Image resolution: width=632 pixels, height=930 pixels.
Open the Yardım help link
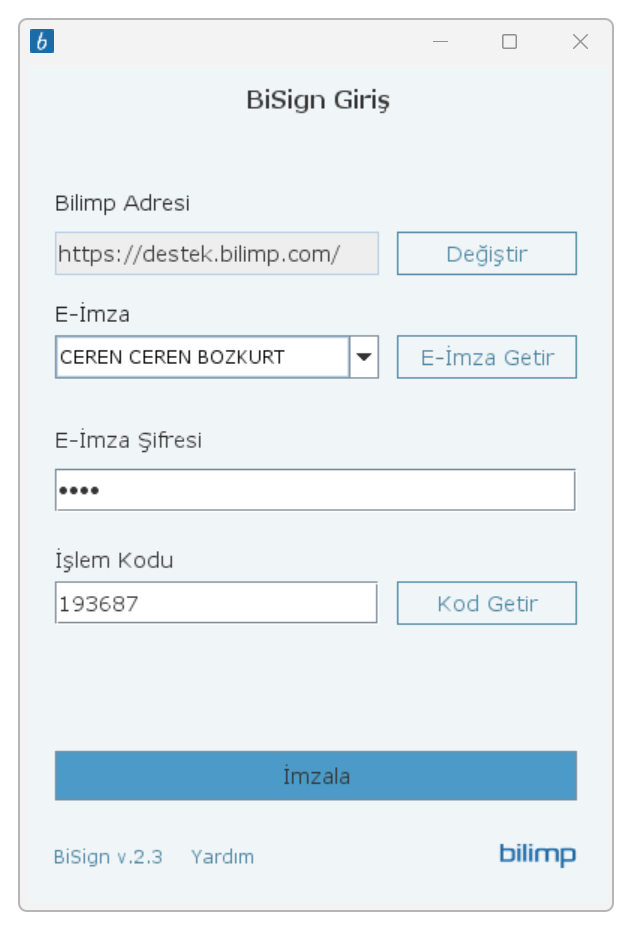coord(222,857)
